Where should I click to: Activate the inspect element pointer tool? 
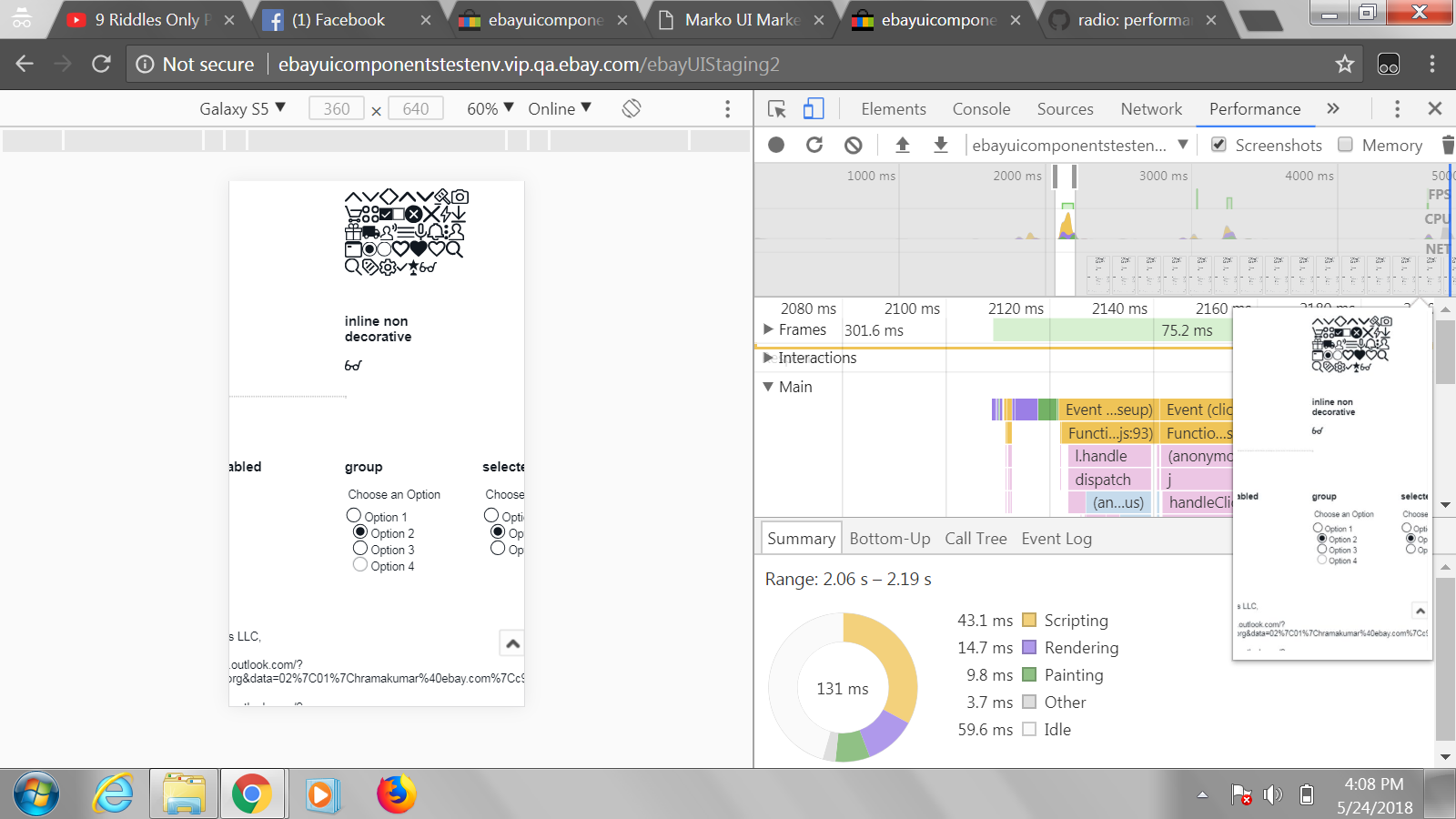tap(776, 109)
